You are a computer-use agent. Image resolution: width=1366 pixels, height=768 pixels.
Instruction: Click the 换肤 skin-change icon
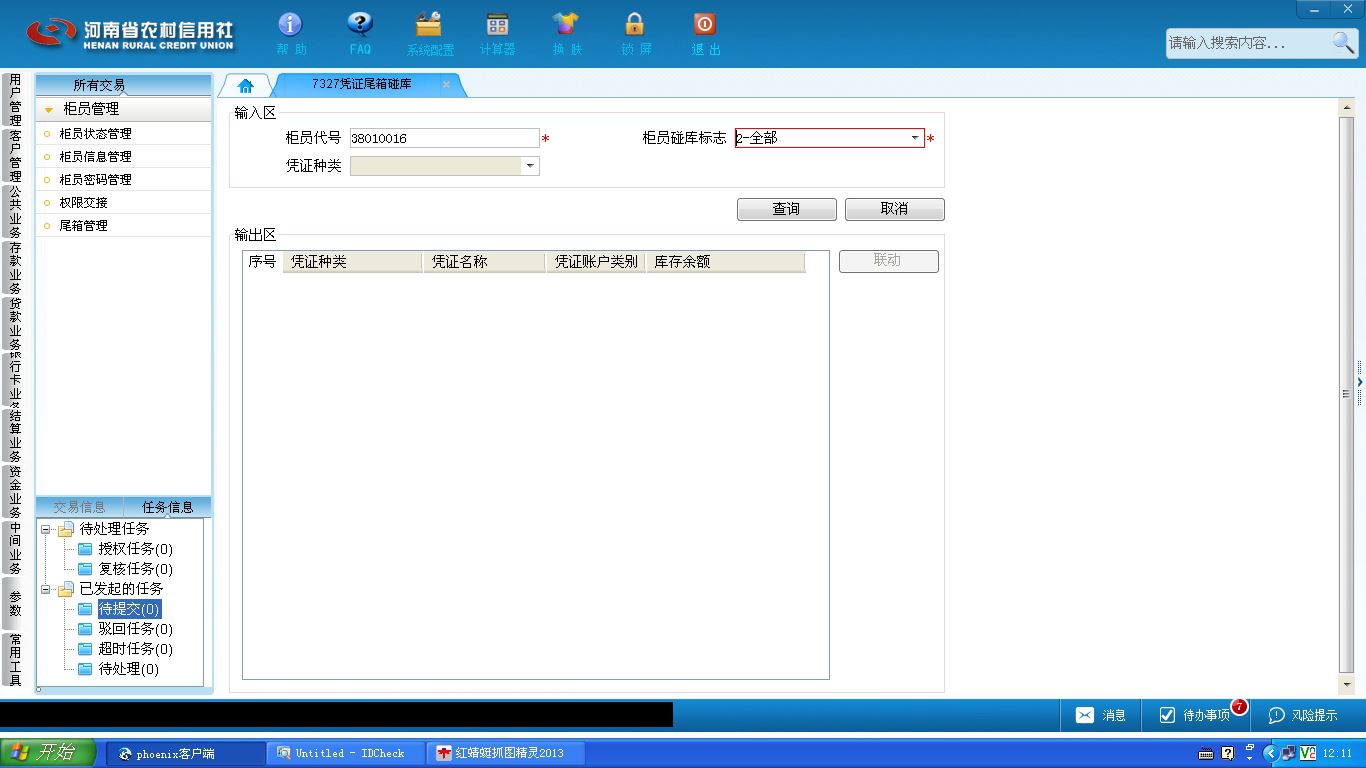[x=566, y=24]
